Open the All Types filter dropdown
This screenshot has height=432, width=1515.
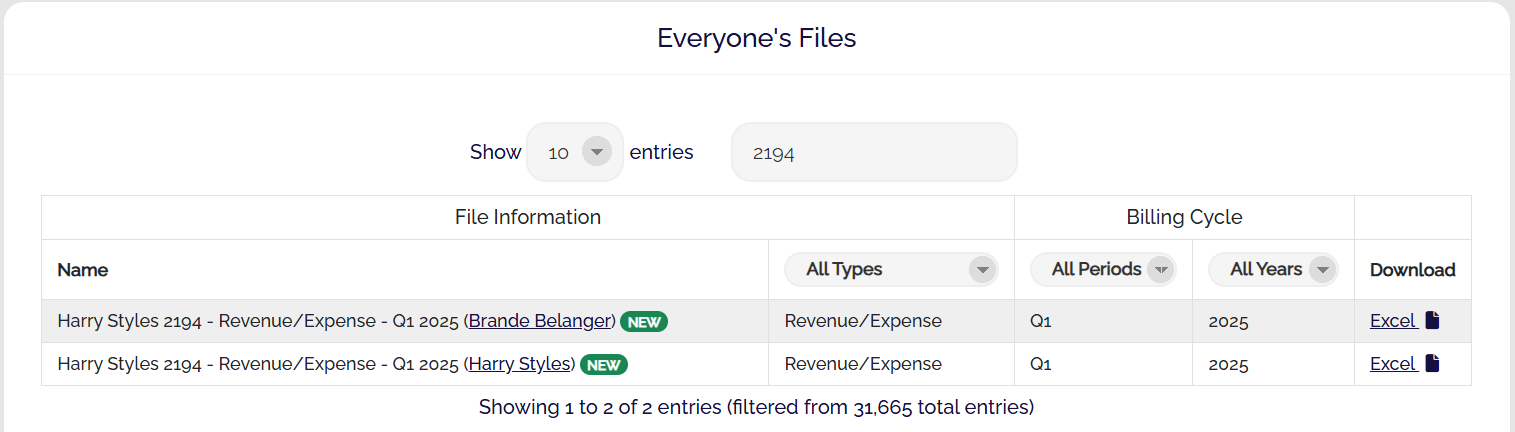[890, 269]
